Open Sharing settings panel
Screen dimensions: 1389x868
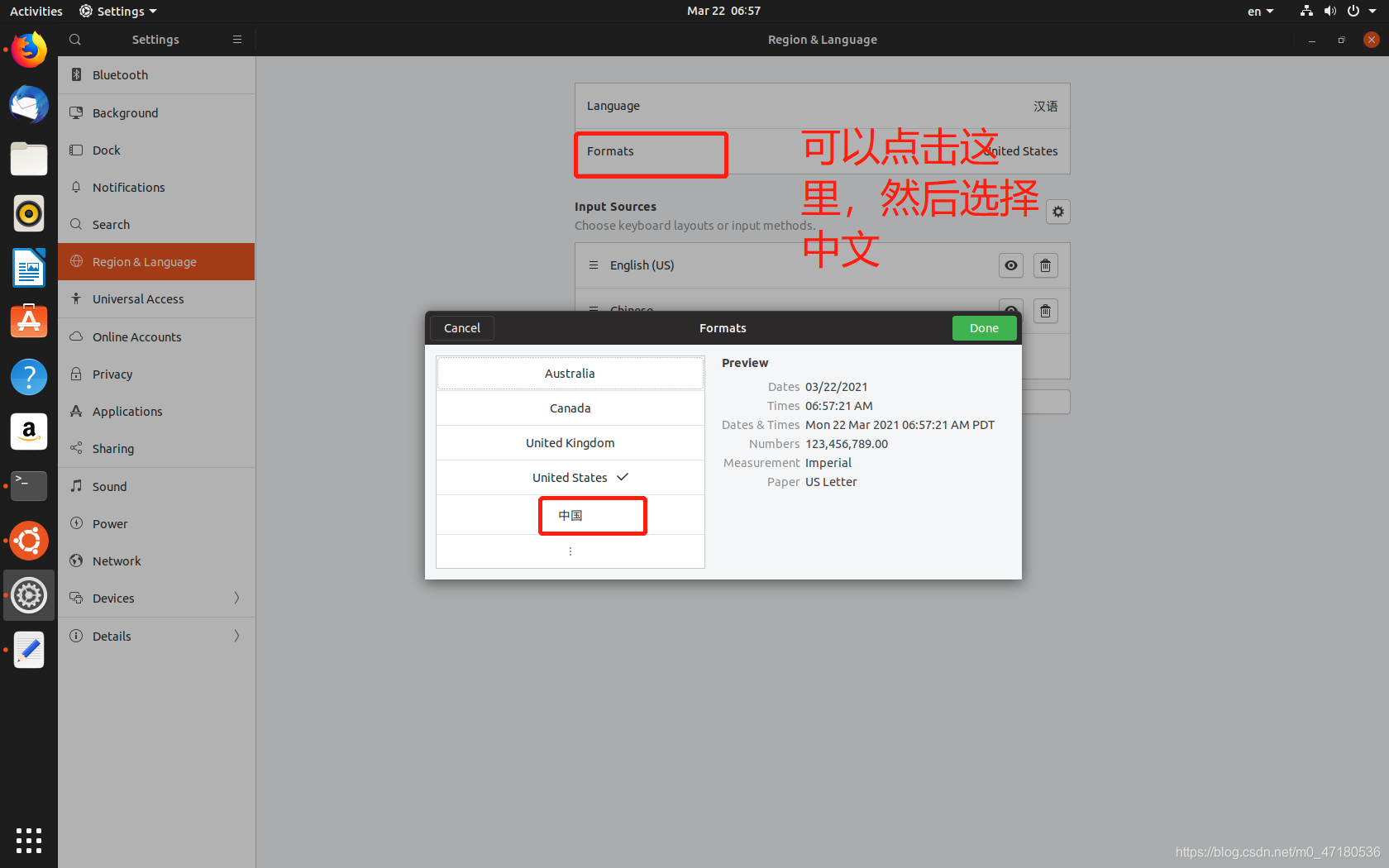click(156, 449)
